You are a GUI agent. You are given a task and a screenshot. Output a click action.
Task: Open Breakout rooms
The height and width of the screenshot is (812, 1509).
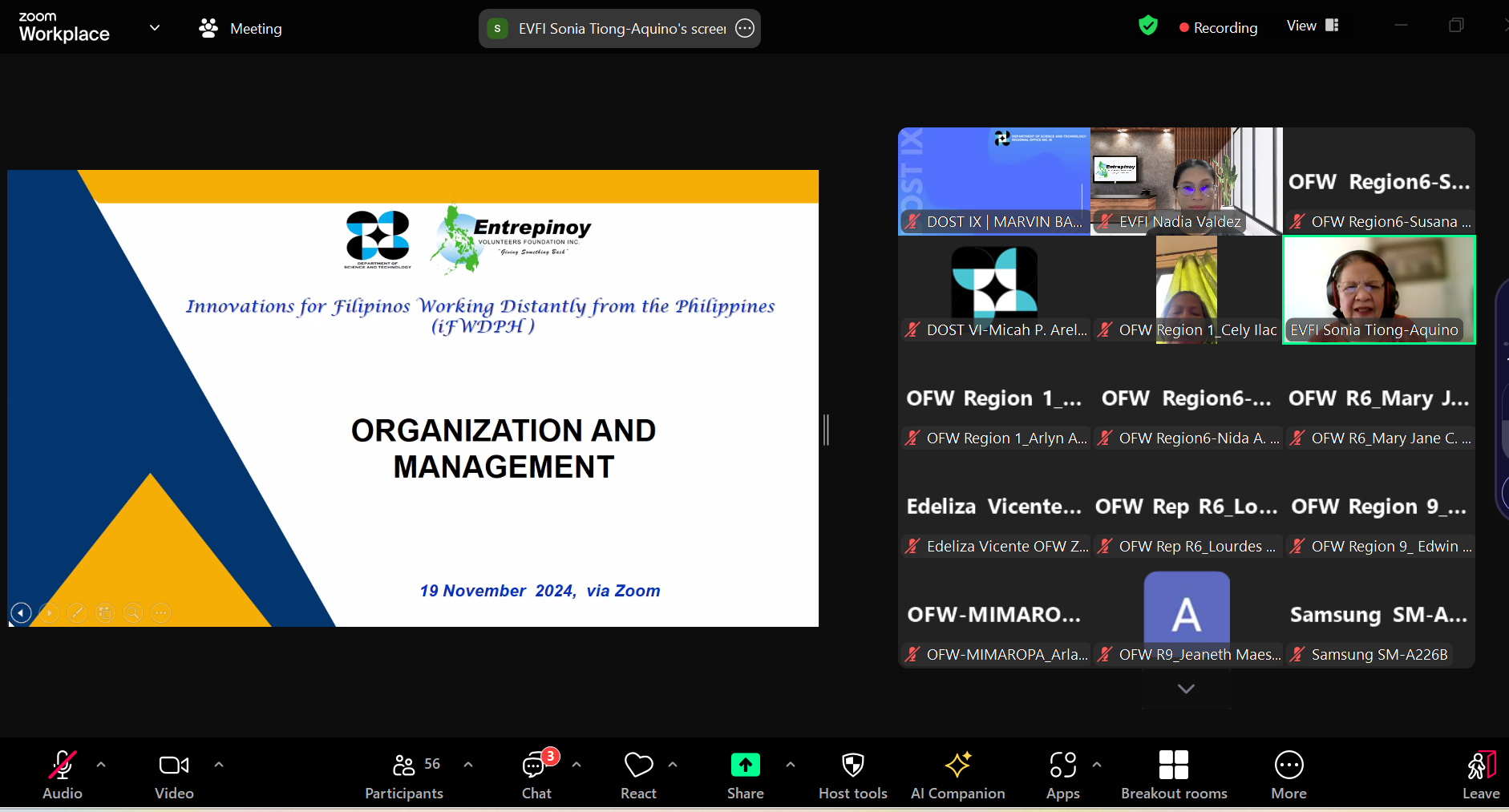(1173, 774)
